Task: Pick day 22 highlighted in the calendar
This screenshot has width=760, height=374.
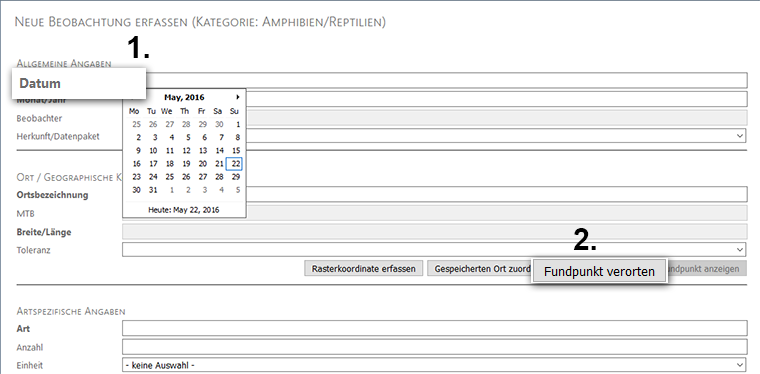Action: [235, 164]
